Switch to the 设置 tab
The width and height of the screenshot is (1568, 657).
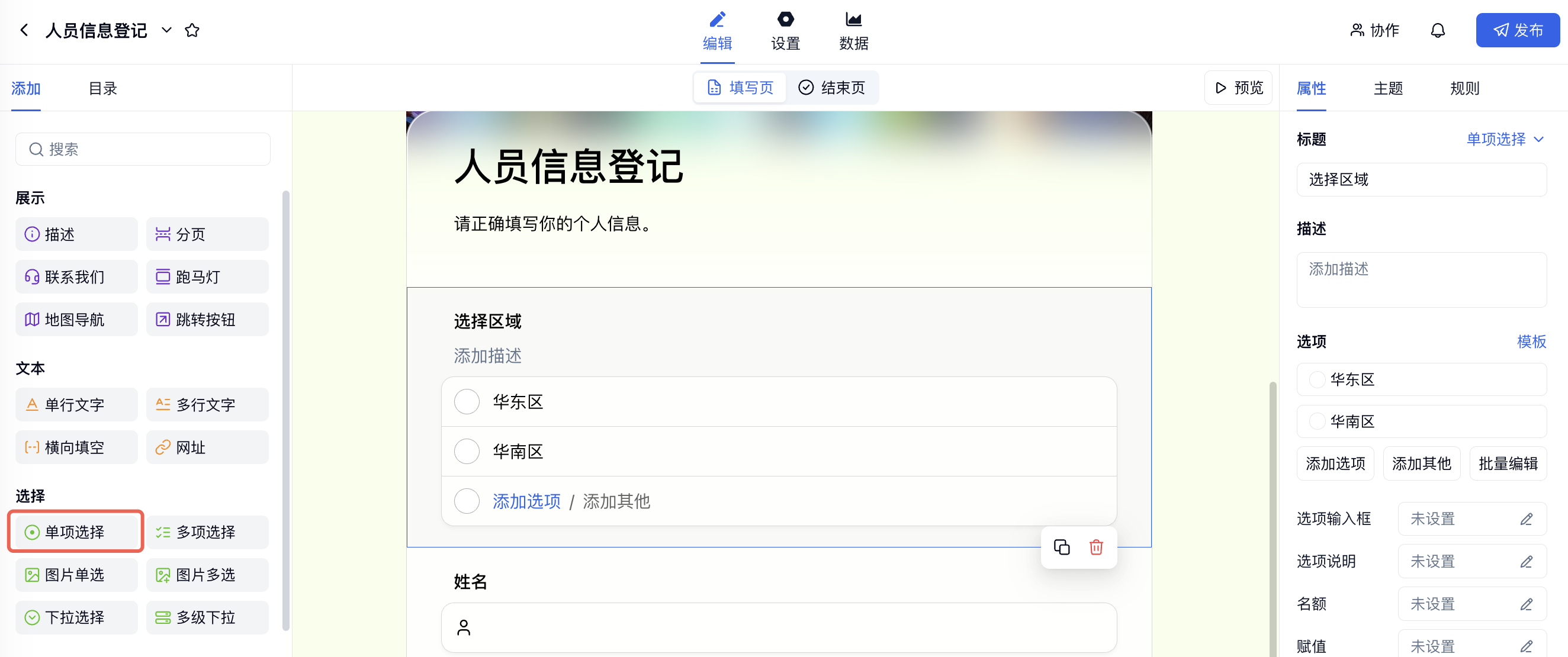tap(785, 31)
